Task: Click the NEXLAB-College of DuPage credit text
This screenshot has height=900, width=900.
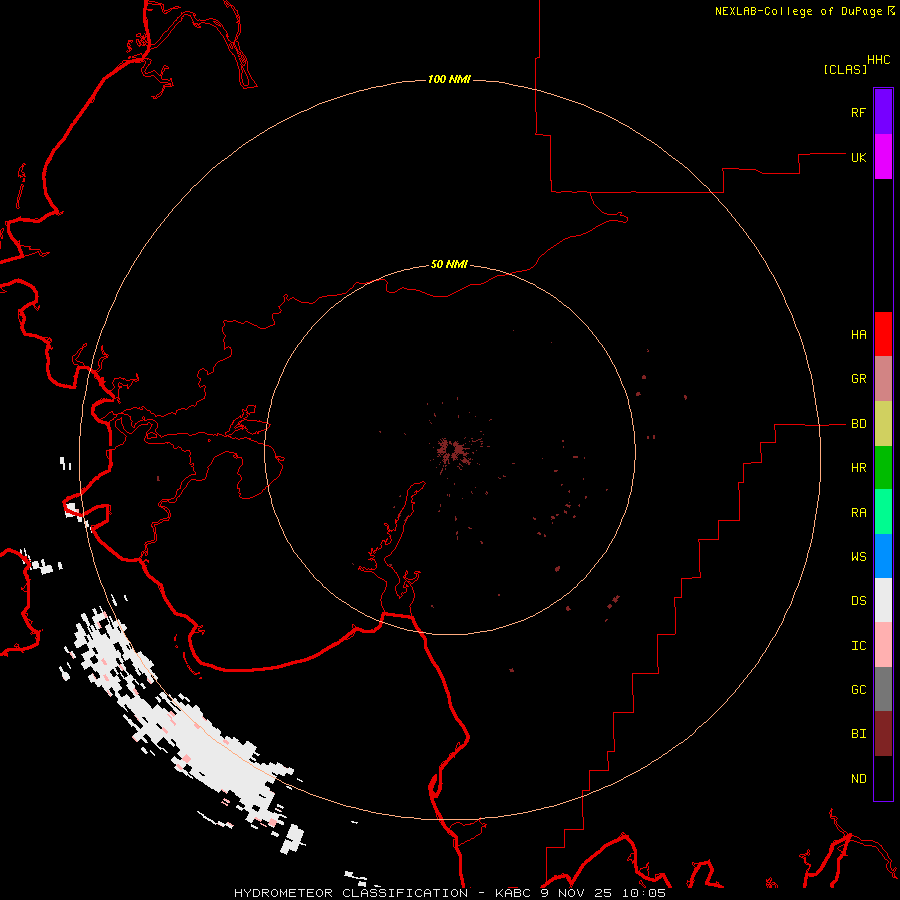Action: pos(800,11)
